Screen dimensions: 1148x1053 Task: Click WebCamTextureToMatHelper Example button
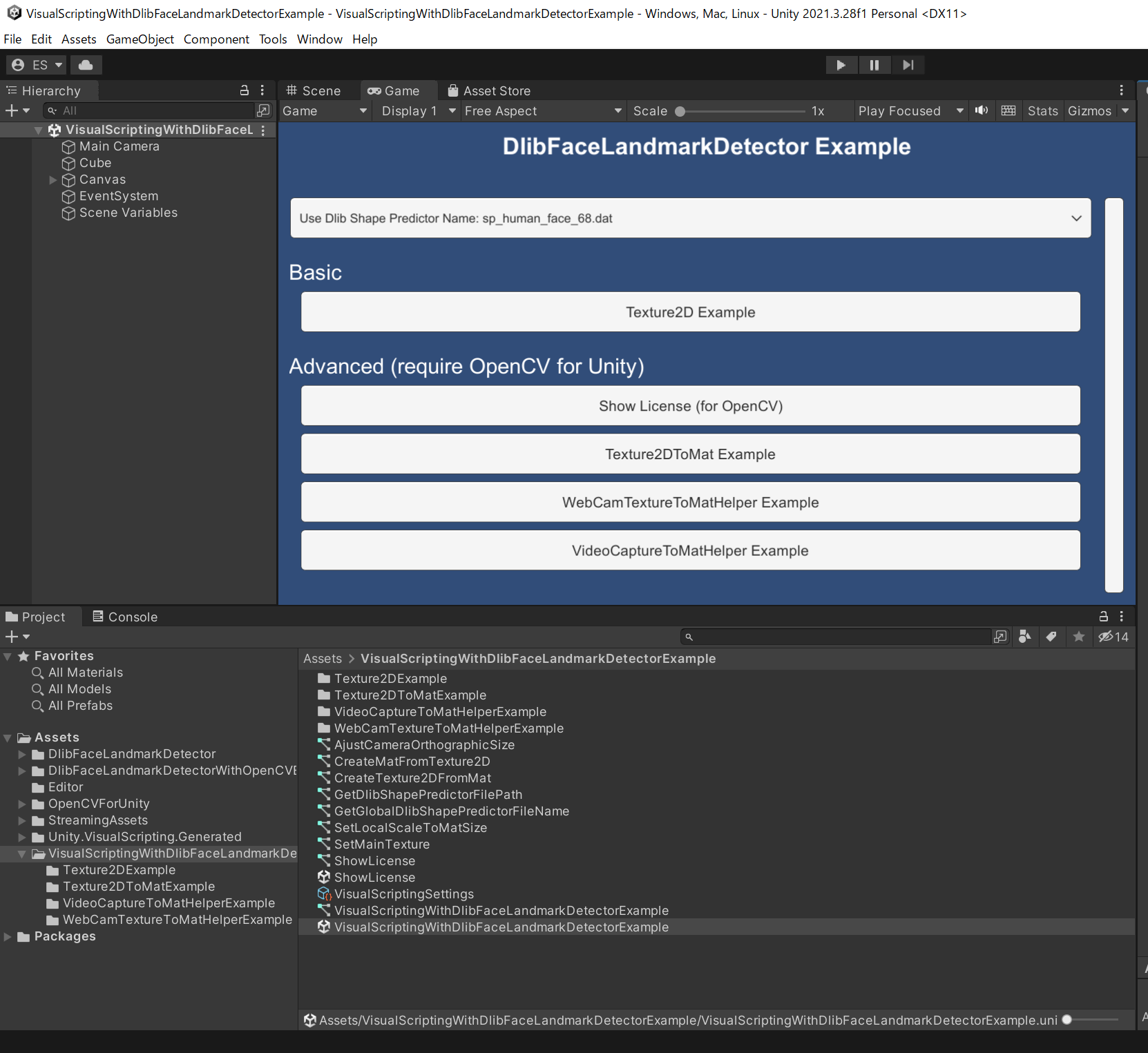click(x=691, y=503)
